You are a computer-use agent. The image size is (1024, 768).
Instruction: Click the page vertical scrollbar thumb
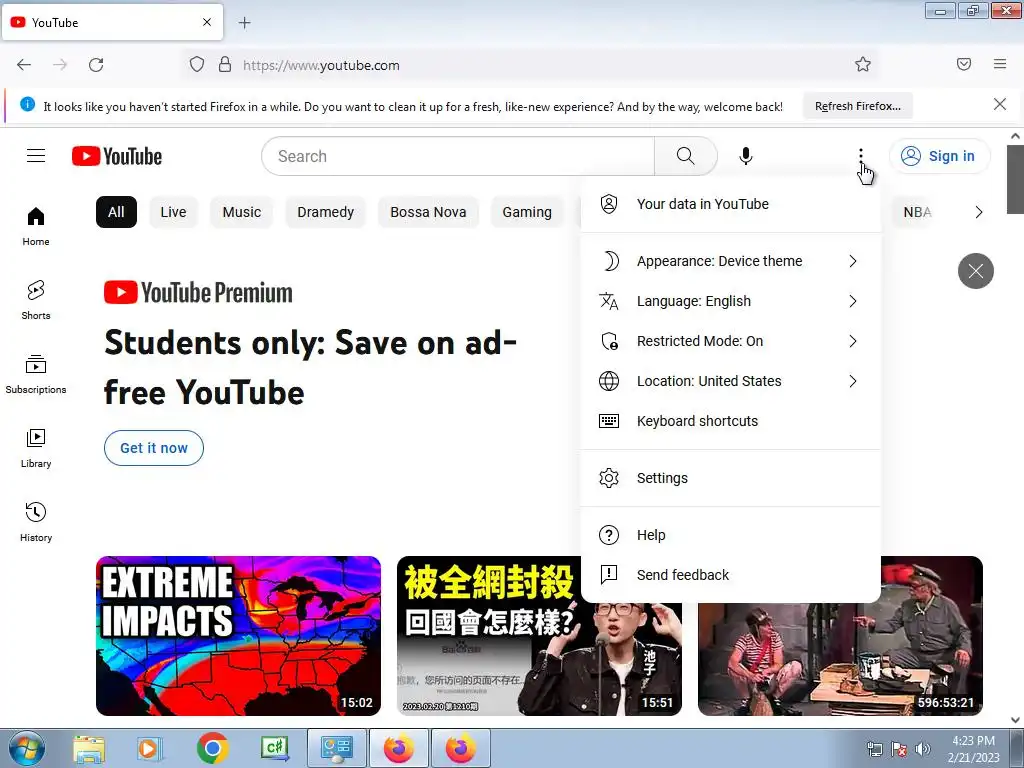click(x=1015, y=179)
